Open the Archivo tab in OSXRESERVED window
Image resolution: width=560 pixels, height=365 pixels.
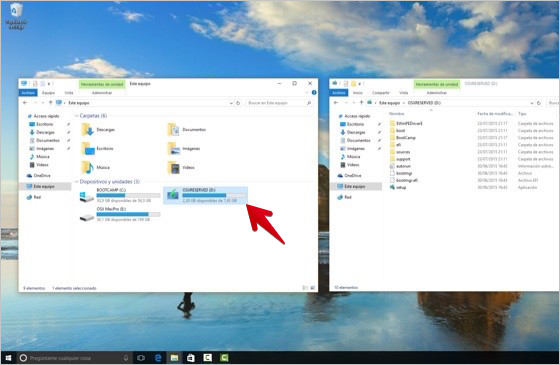339,93
